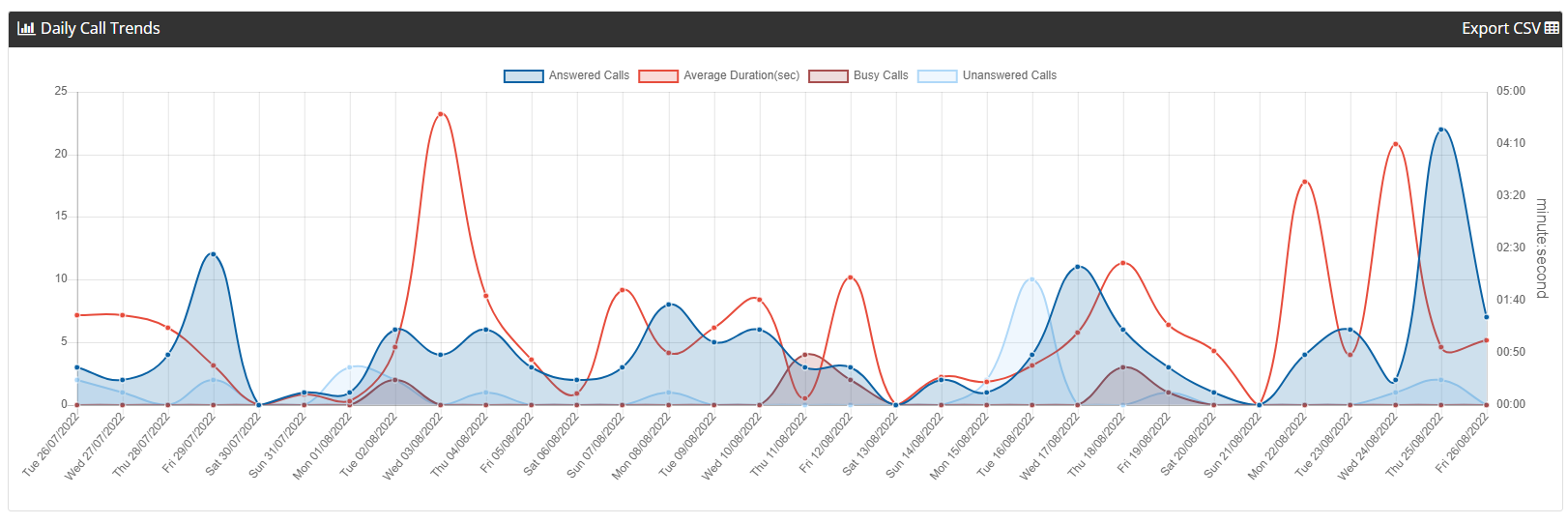
Task: Select the Average Duration peak on Wed 03/08/2022
Action: pyautogui.click(x=441, y=114)
